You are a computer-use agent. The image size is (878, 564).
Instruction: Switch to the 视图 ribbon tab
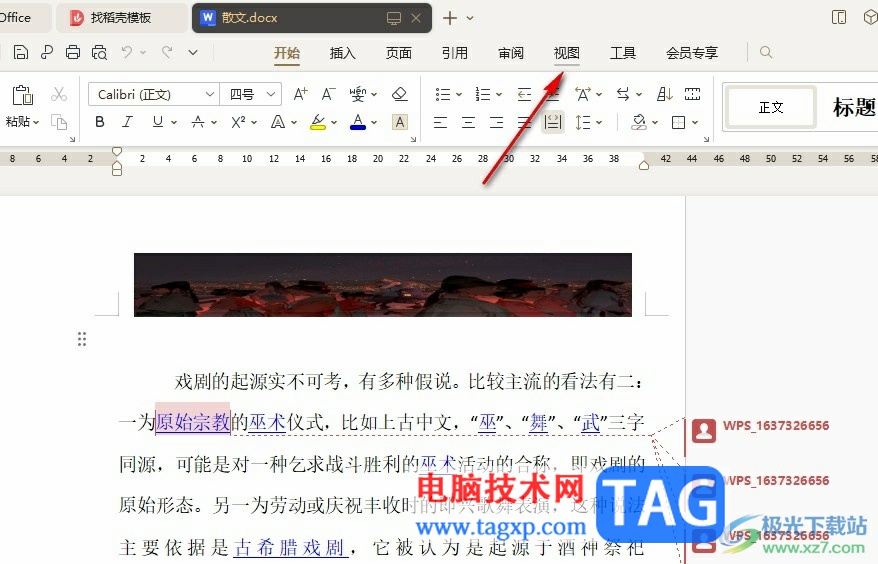[567, 53]
